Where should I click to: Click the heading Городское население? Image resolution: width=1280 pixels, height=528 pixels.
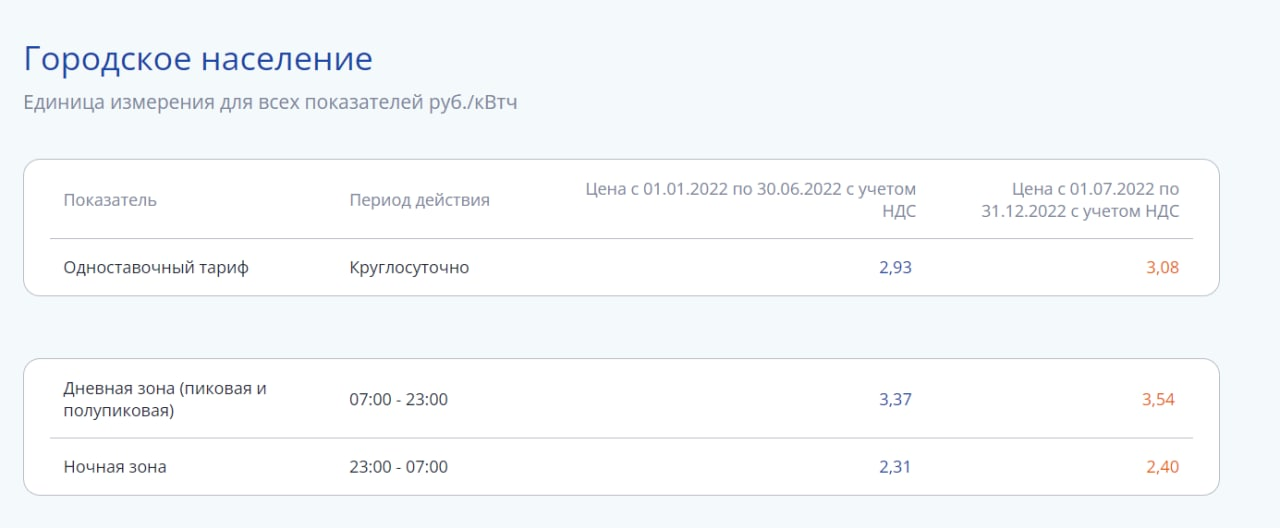198,59
